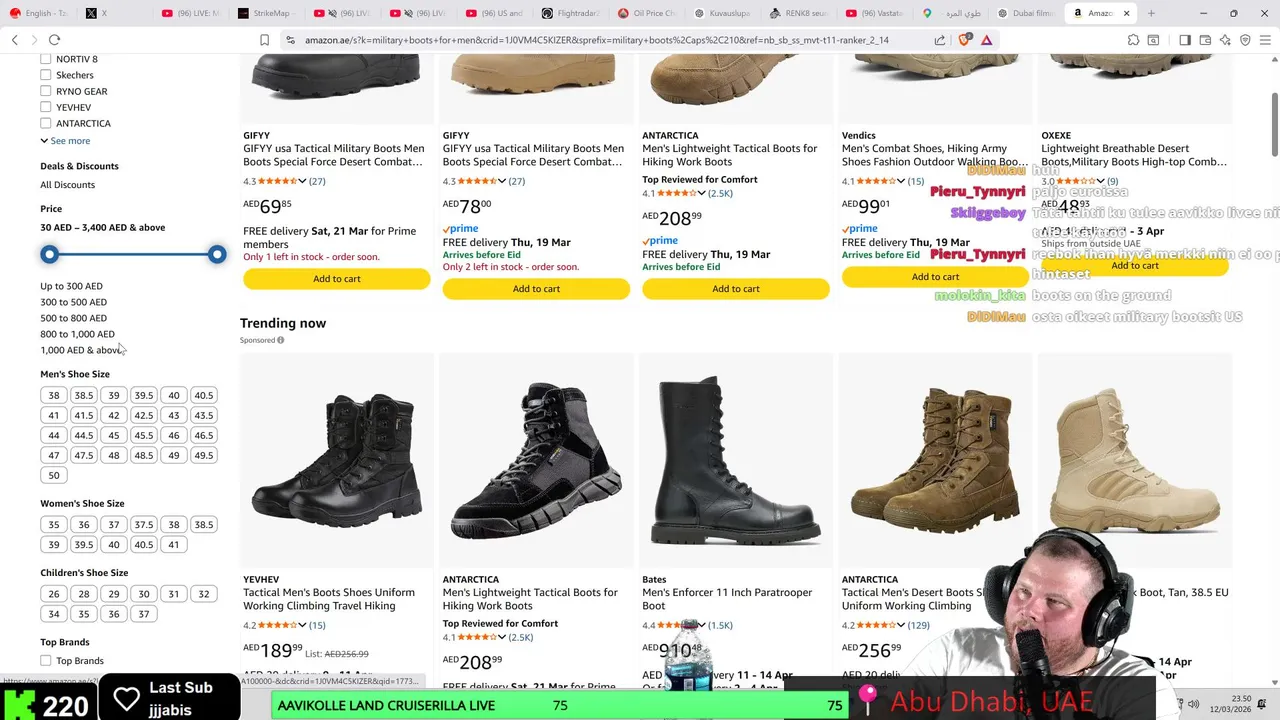Open new tab with plus icon
The width and height of the screenshot is (1280, 720).
click(1151, 13)
